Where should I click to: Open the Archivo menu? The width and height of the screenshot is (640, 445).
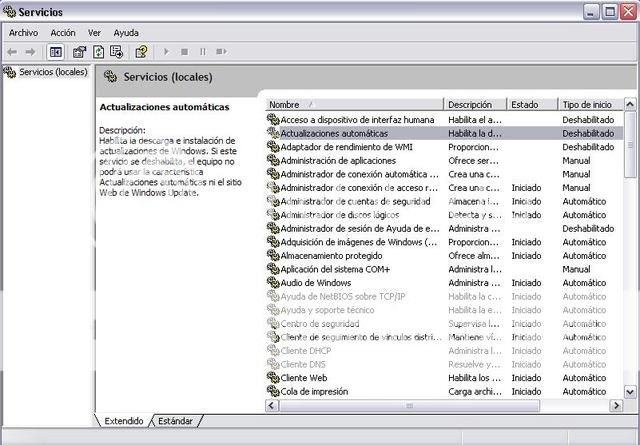[x=23, y=33]
